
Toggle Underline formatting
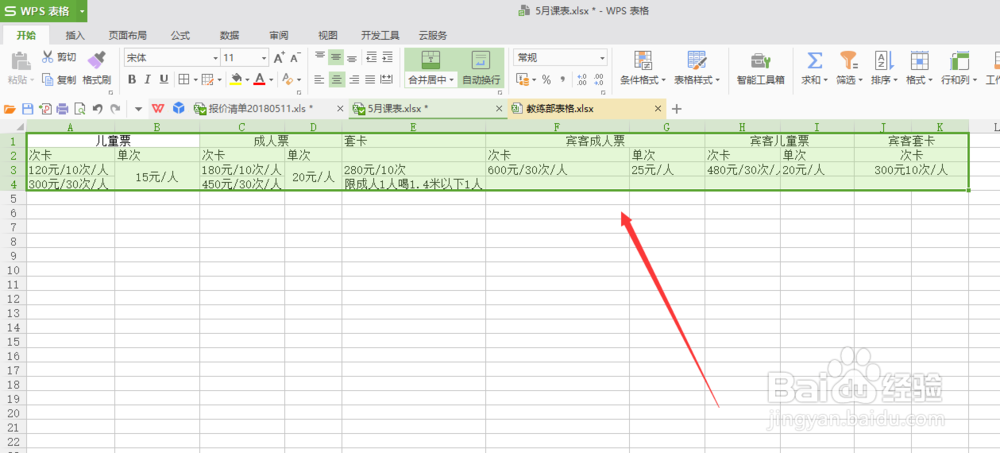coord(164,80)
